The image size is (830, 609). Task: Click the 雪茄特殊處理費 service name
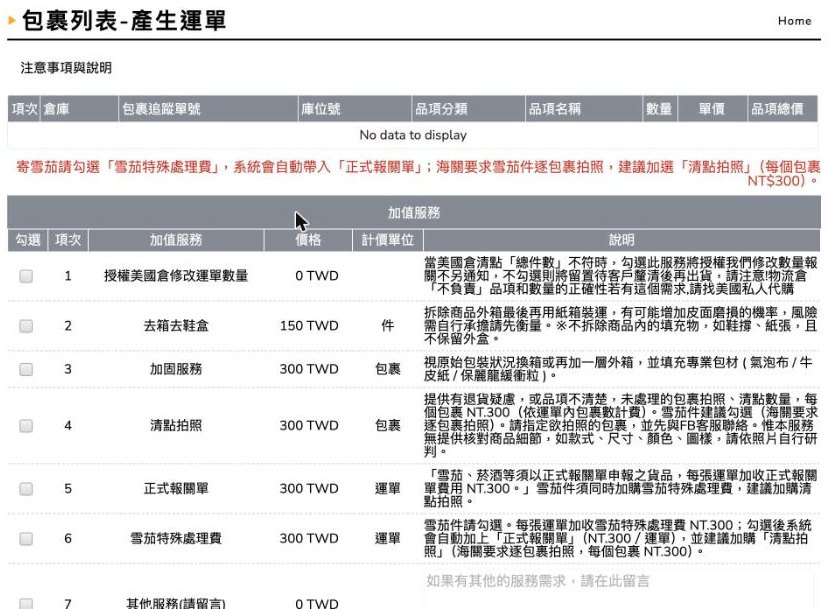point(176,539)
